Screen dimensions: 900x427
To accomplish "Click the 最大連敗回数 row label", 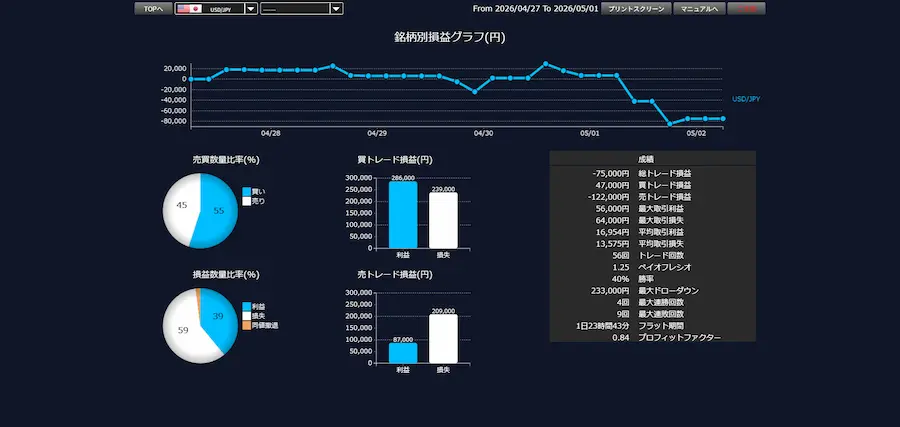I will (661, 314).
